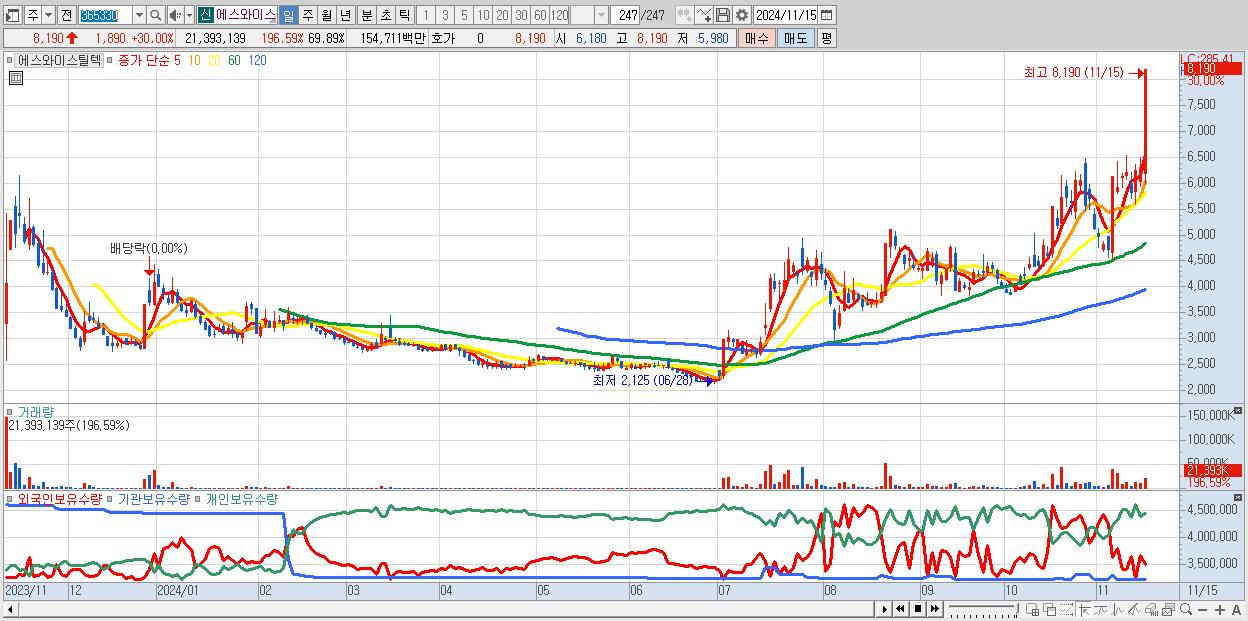The height and width of the screenshot is (621, 1248).
Task: Open the data table grid icon in the chart
Action: point(15,79)
